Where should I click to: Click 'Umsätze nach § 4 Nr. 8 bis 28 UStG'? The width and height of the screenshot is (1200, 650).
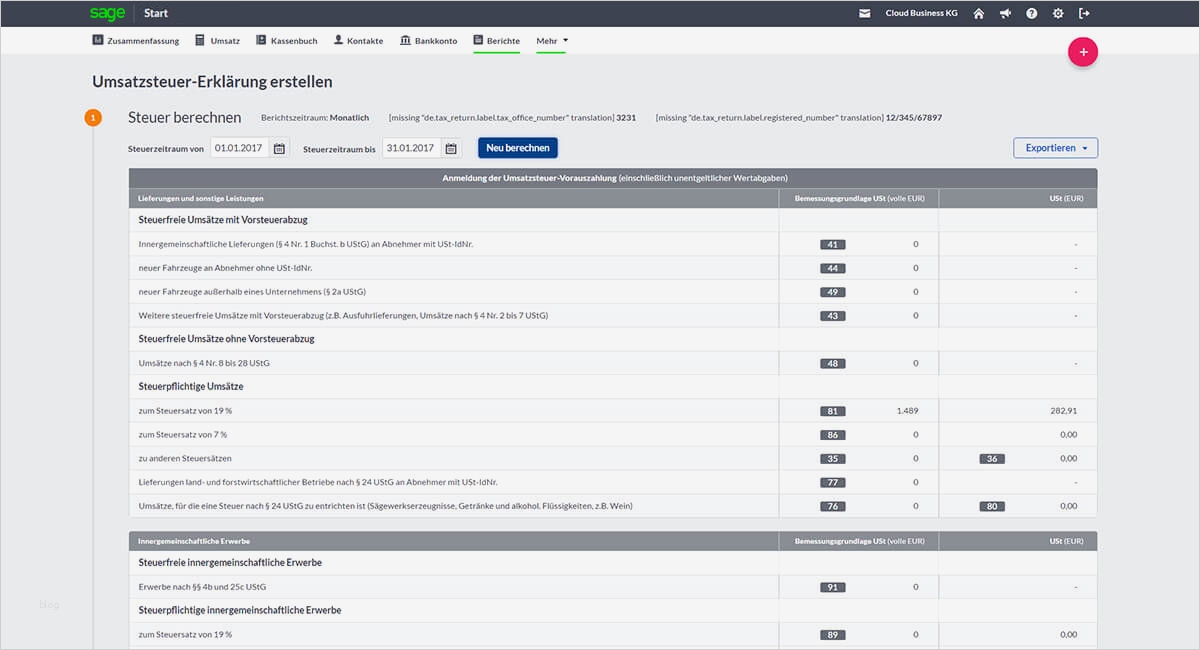coord(204,363)
